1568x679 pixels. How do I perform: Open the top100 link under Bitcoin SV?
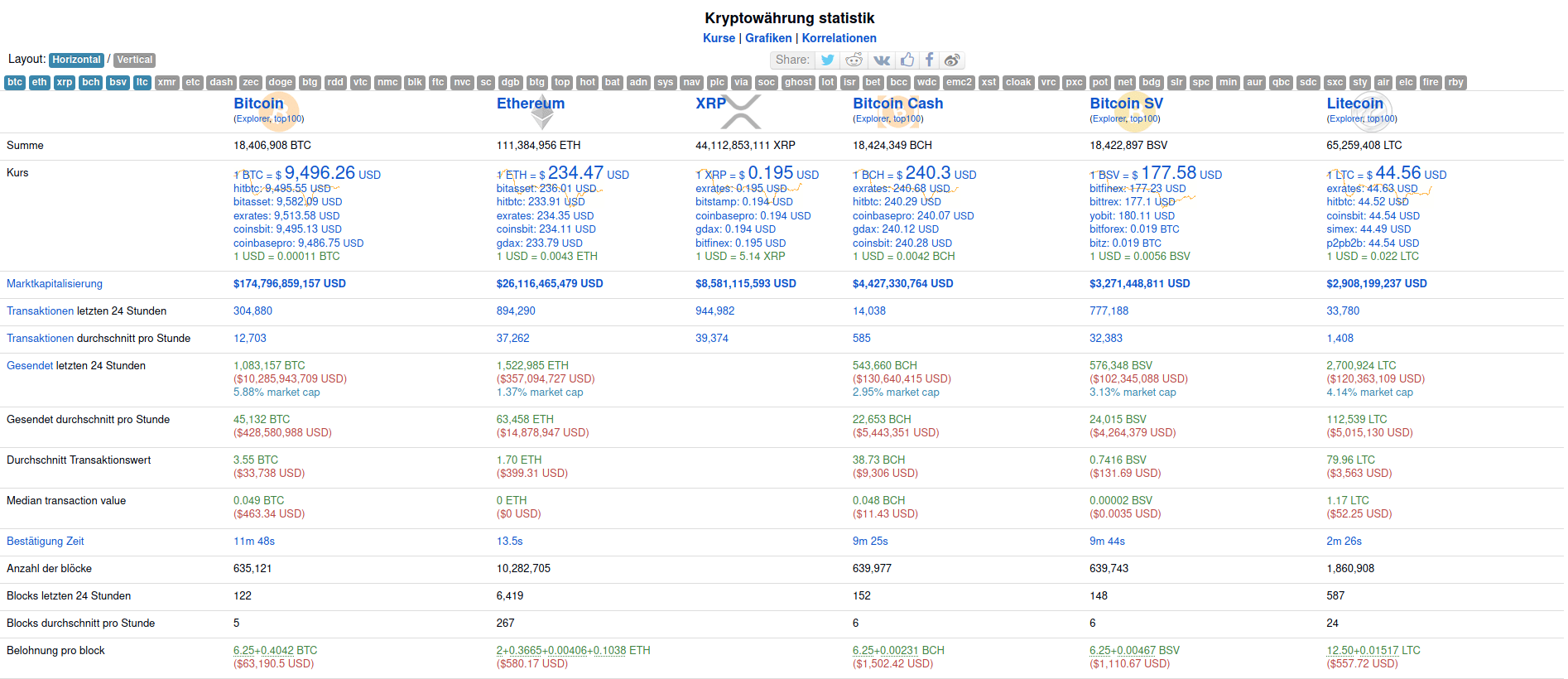1143,118
